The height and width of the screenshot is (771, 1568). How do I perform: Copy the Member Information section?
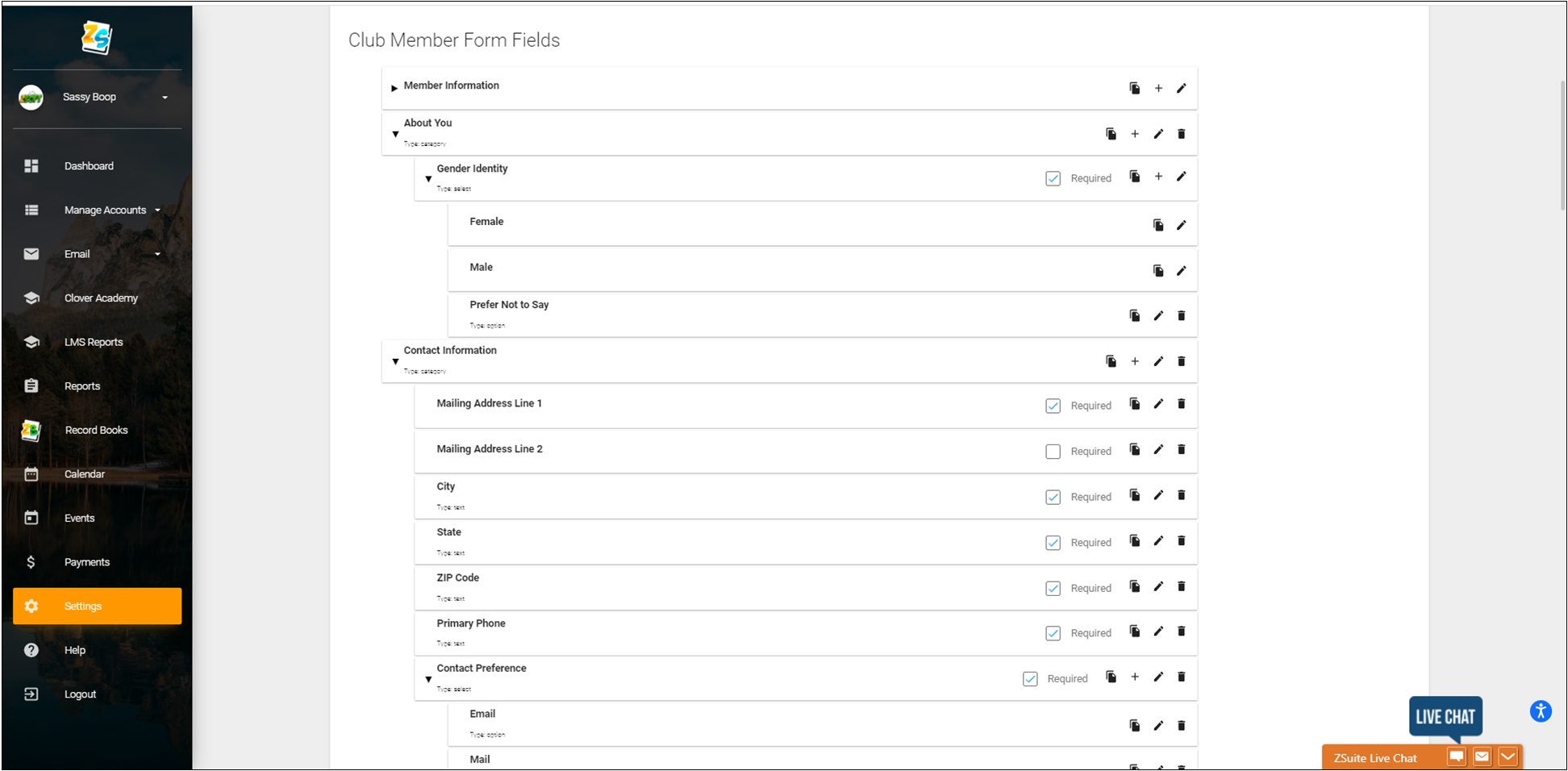pyautogui.click(x=1135, y=88)
